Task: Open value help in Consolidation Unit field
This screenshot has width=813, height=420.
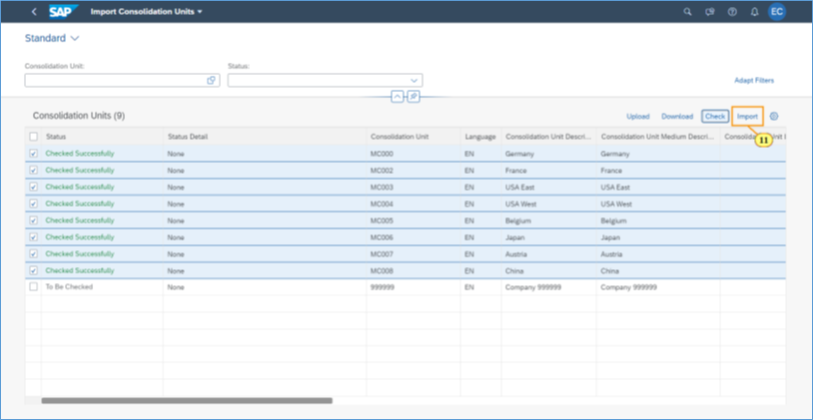Action: pos(211,80)
